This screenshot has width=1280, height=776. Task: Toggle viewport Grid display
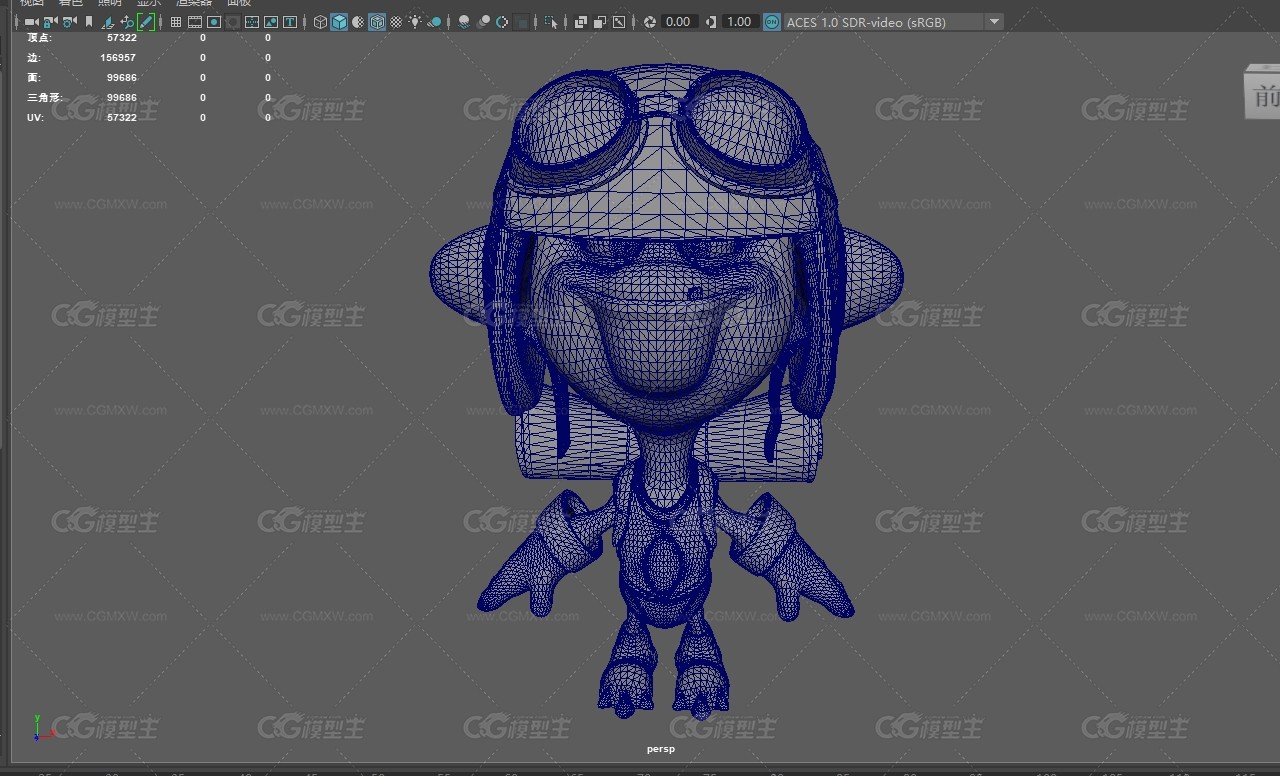click(x=176, y=22)
